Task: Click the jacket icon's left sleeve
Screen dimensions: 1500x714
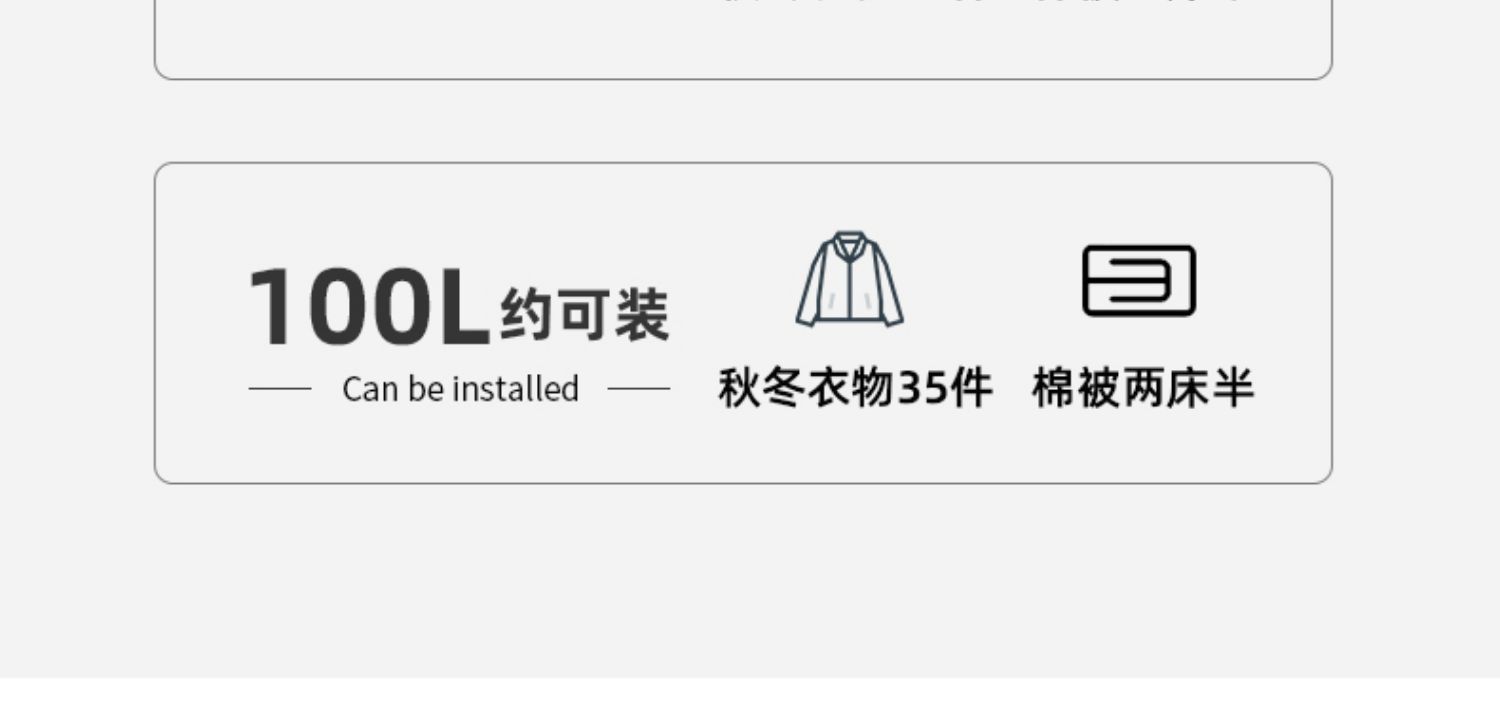Action: click(810, 290)
